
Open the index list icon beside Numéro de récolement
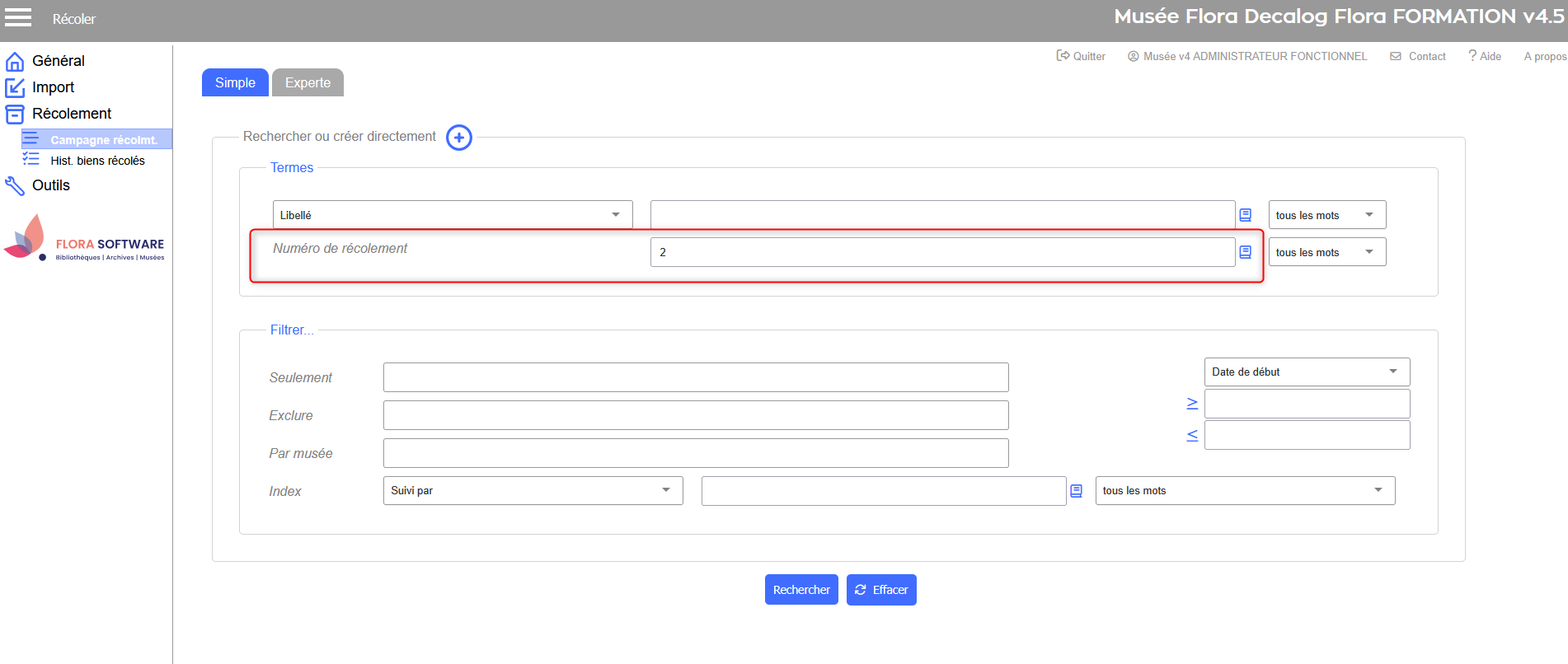1245,252
